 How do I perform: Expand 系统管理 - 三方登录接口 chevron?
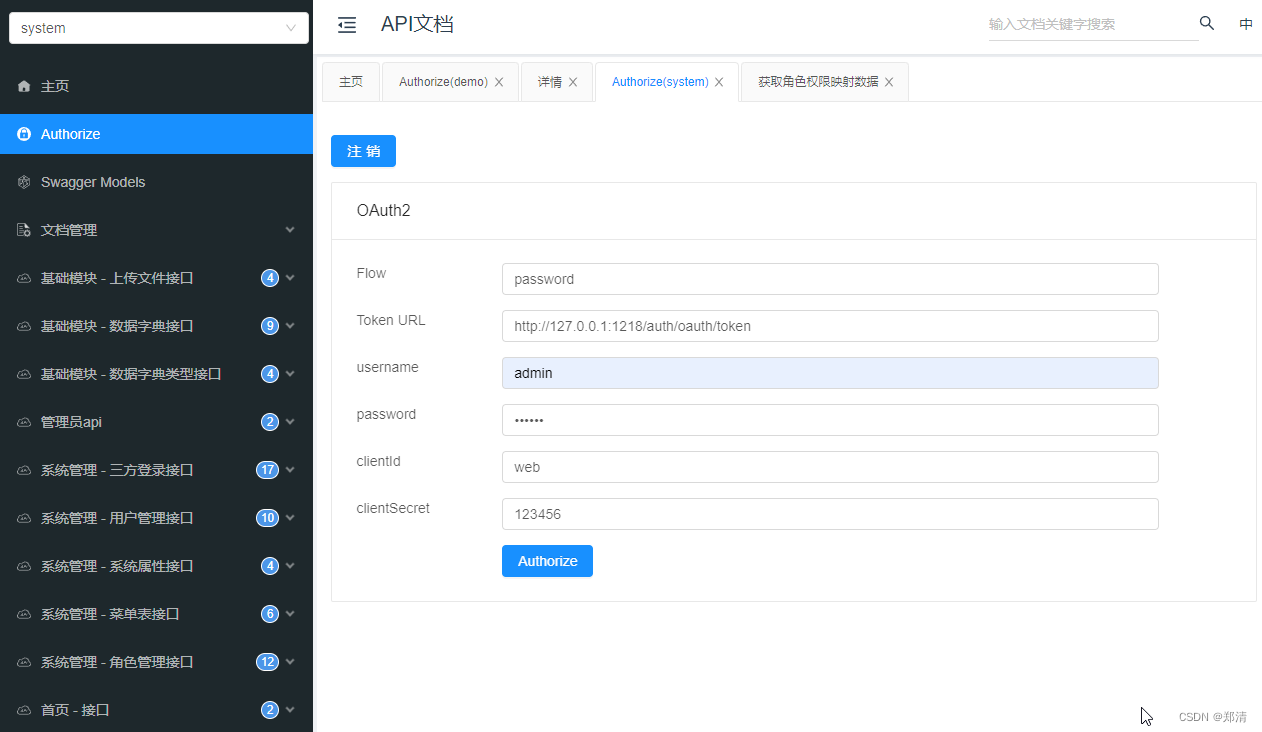coord(290,470)
